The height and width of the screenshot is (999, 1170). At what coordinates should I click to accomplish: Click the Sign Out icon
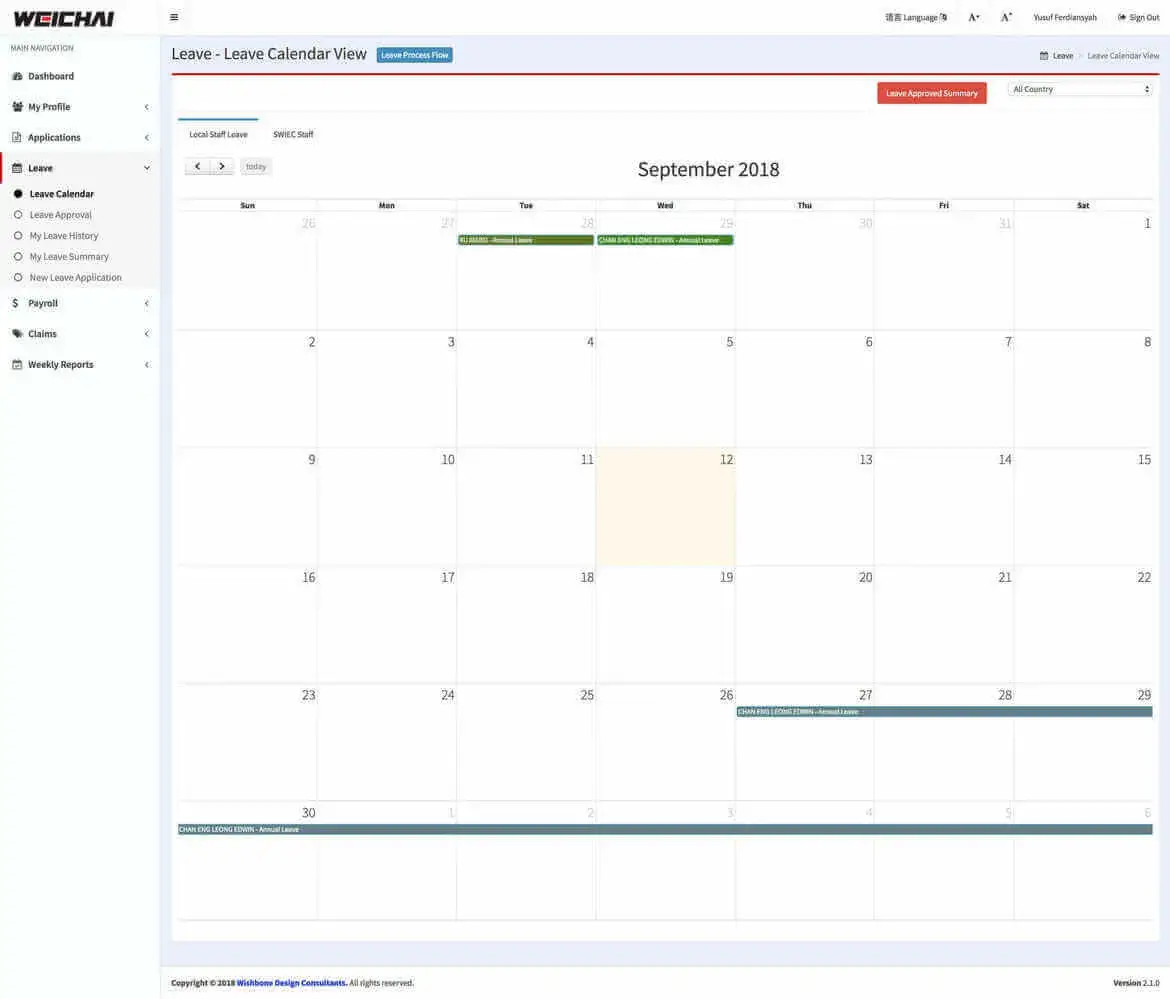(1124, 17)
